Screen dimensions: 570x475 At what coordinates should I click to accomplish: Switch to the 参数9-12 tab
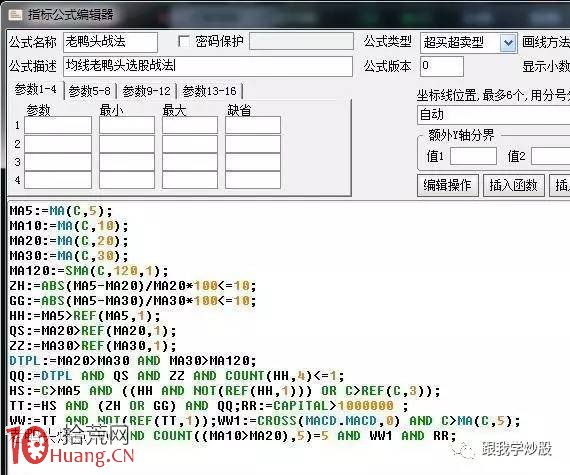point(146,91)
